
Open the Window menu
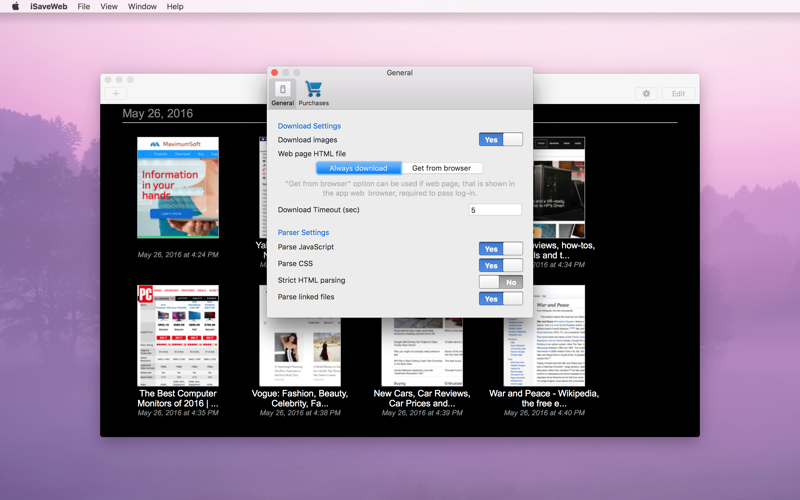pos(142,7)
